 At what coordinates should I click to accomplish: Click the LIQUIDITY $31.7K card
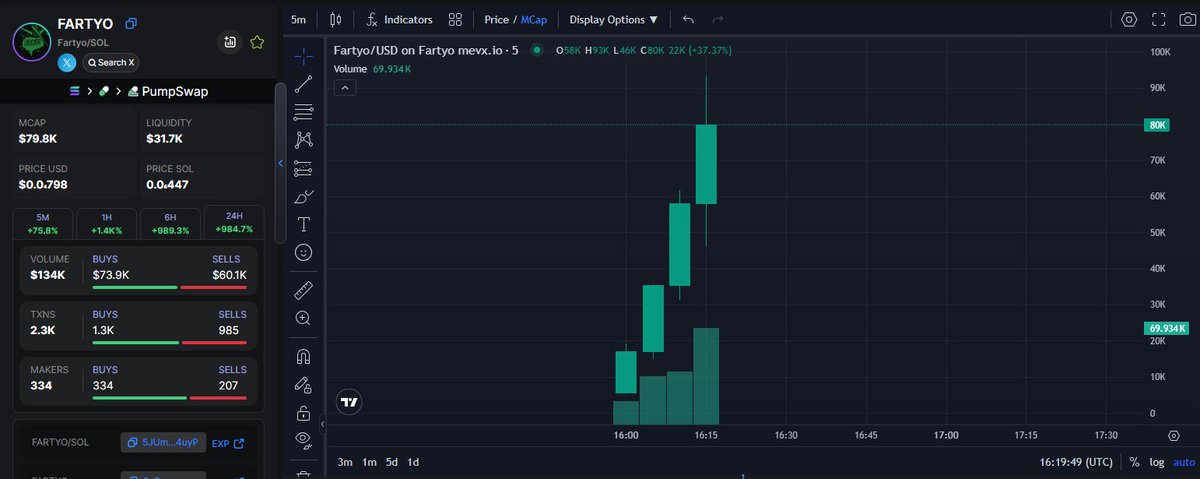tap(203, 130)
